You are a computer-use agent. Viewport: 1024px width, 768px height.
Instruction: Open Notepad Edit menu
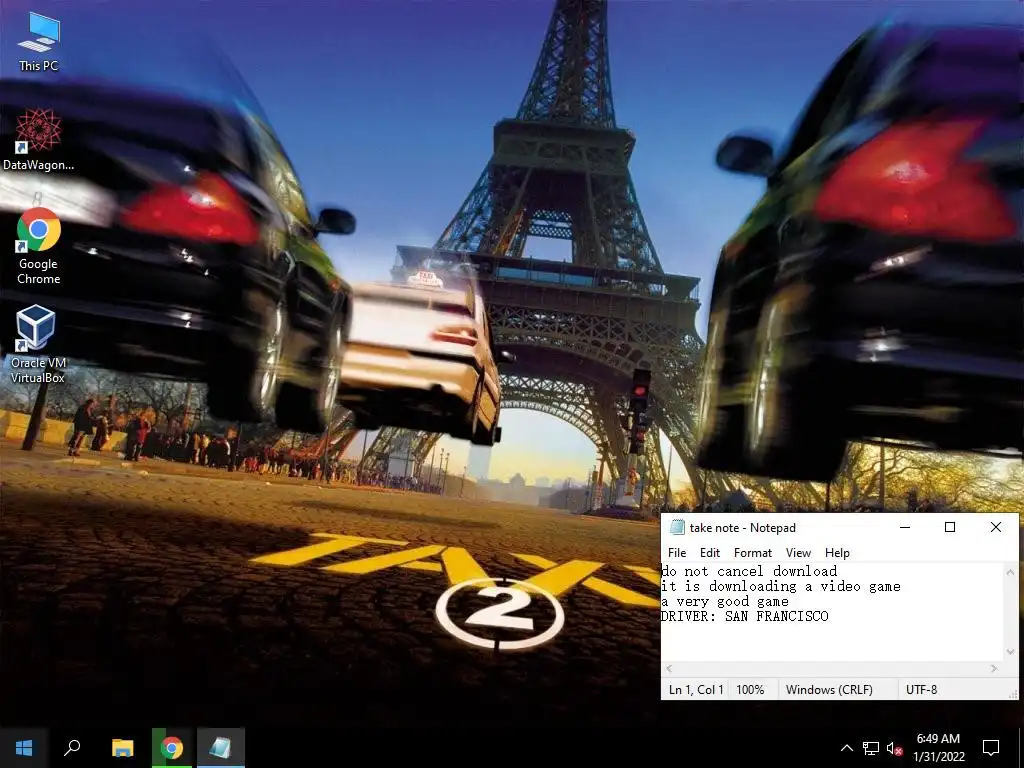click(710, 552)
